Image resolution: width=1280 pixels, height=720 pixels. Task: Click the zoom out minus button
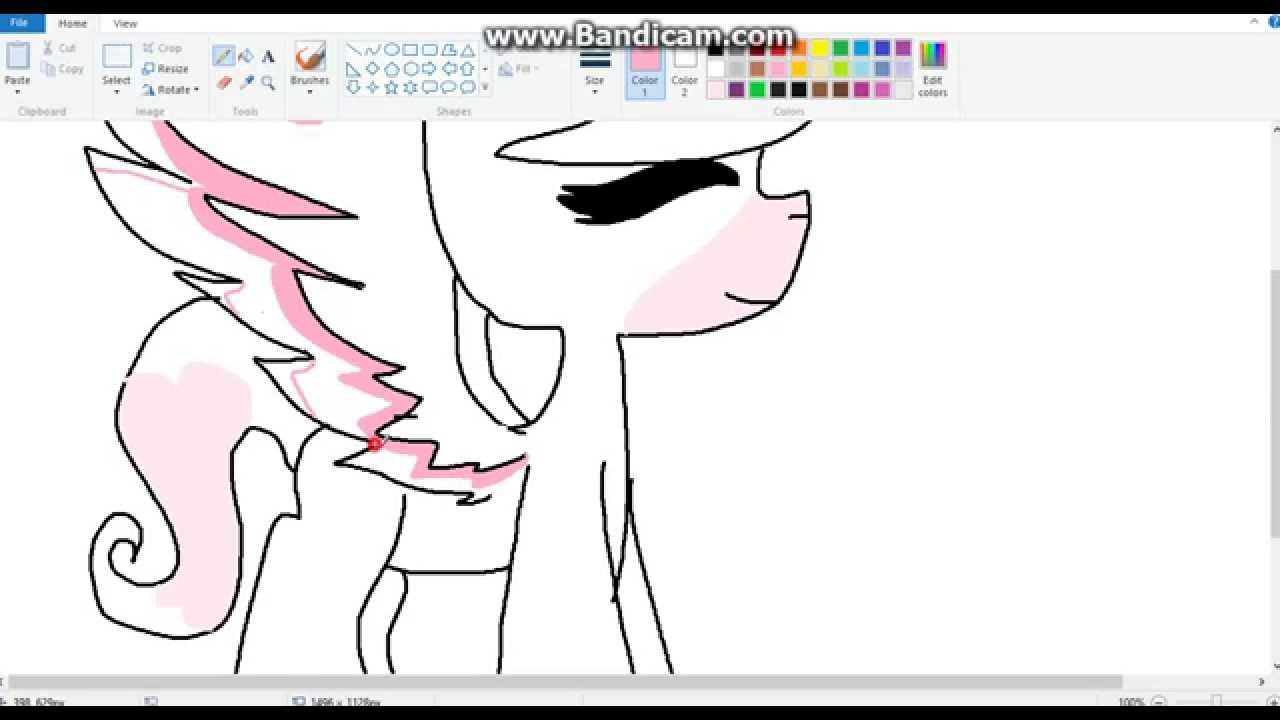(x=1158, y=702)
